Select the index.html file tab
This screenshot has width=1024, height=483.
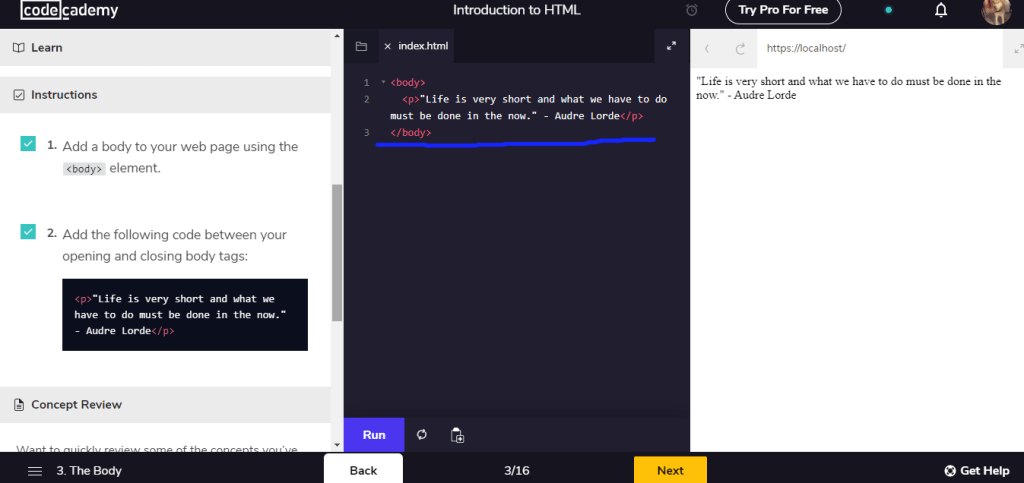pos(424,46)
